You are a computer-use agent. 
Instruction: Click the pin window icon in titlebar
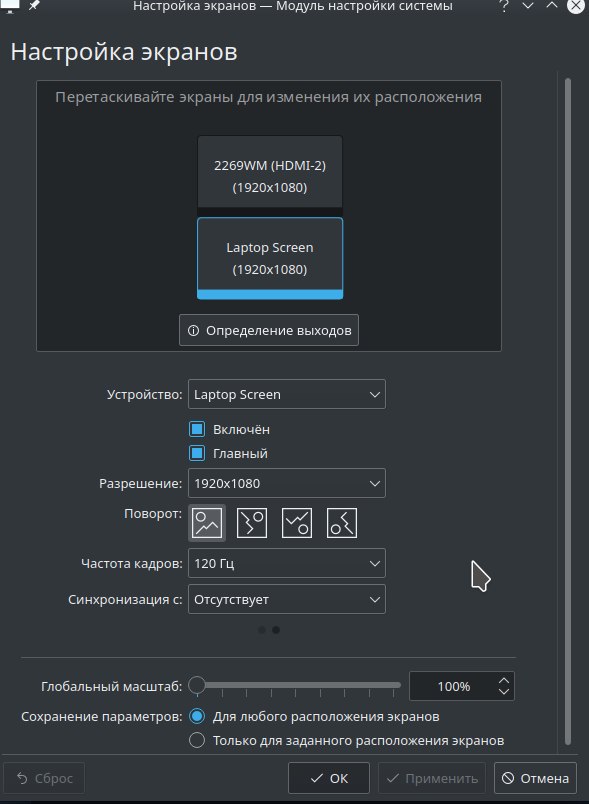[34, 6]
